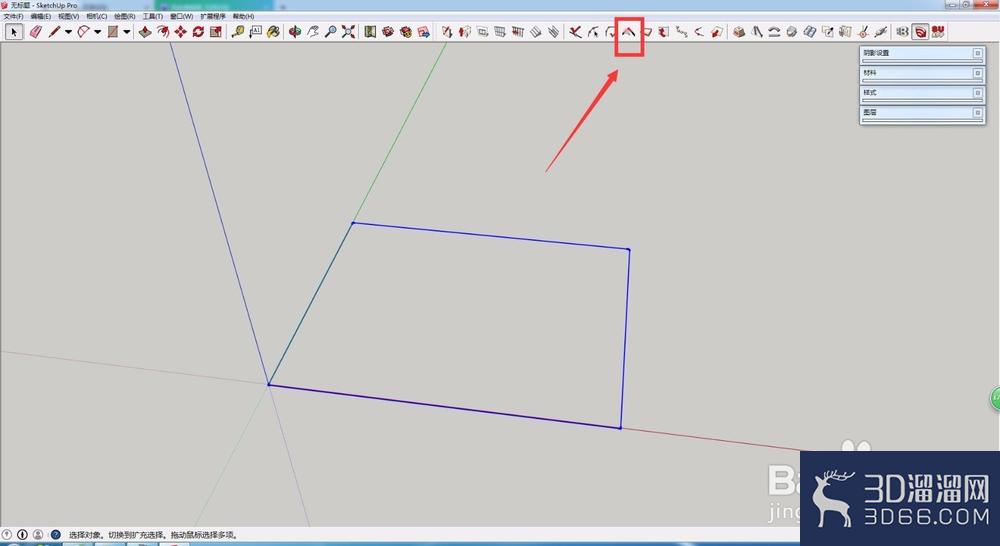The image size is (1000, 546).
Task: Click the blue help question-mark status icon
Action: [55, 535]
